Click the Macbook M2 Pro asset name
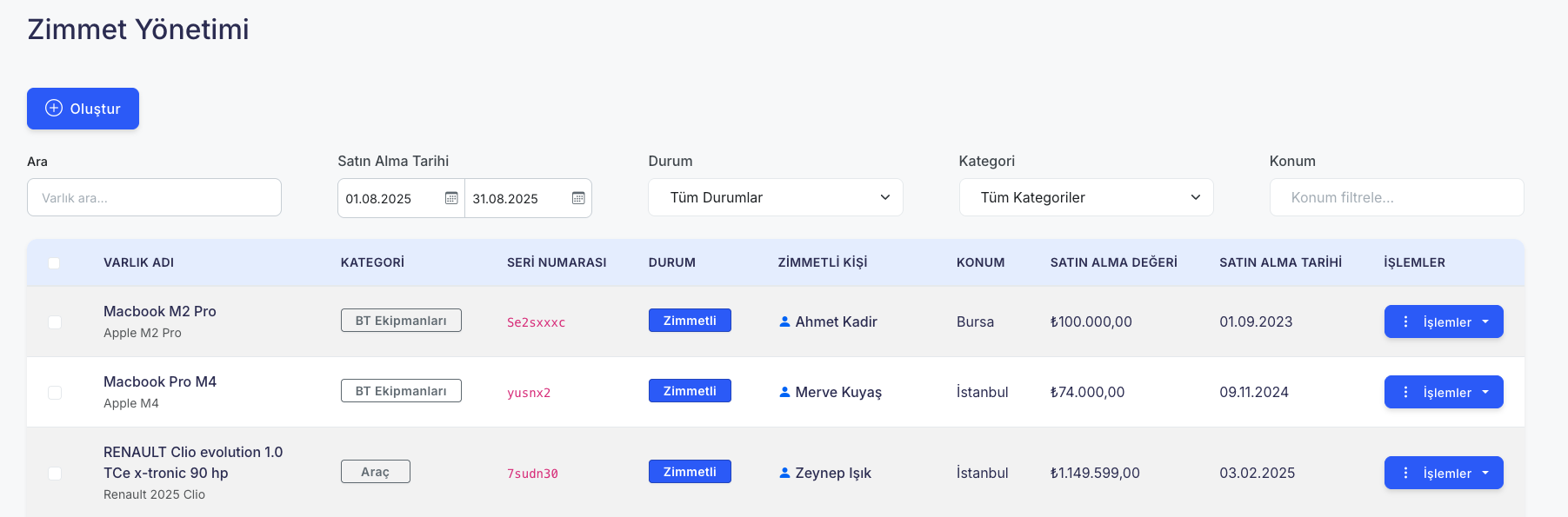 coord(160,311)
